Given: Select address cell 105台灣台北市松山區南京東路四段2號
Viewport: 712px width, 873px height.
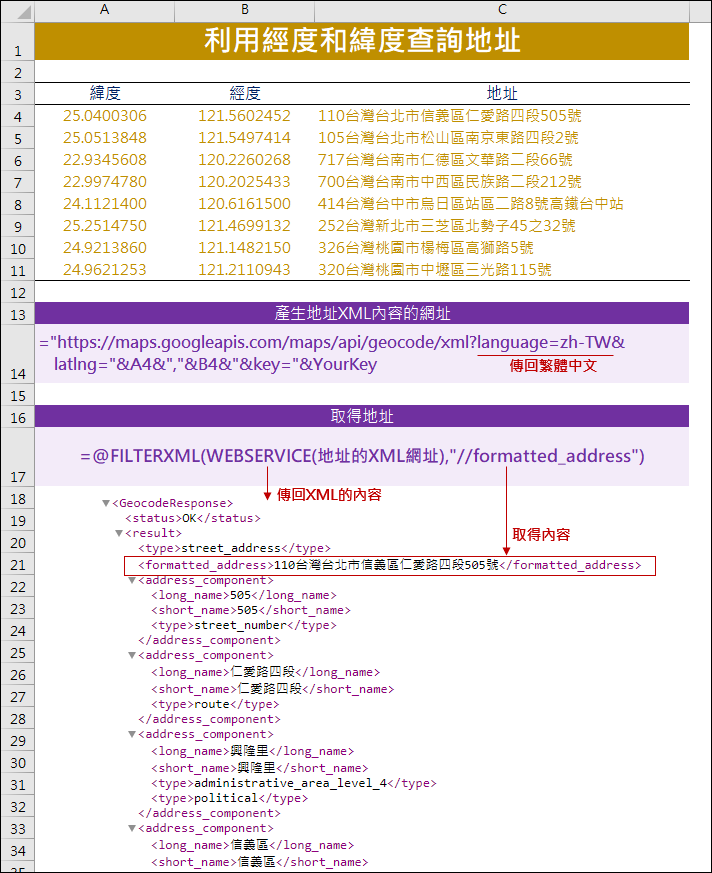Looking at the screenshot, I should 502,138.
